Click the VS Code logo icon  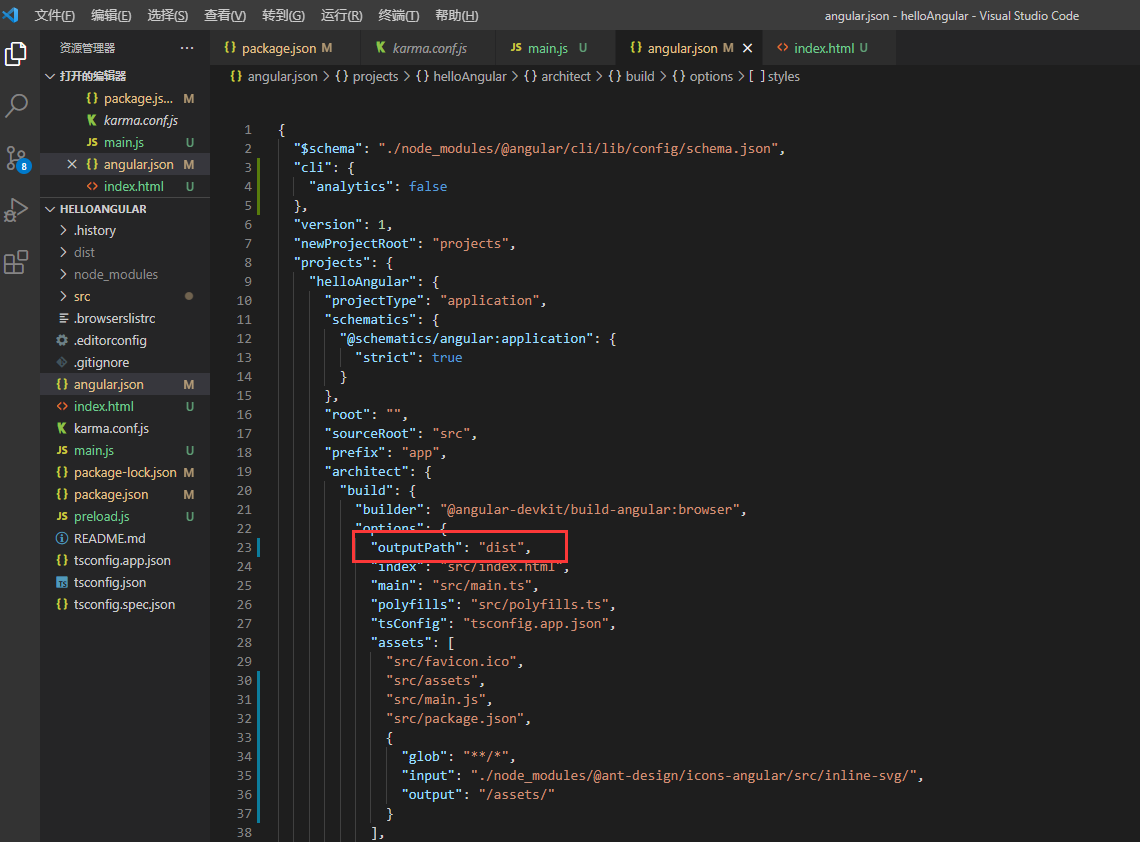pos(11,15)
